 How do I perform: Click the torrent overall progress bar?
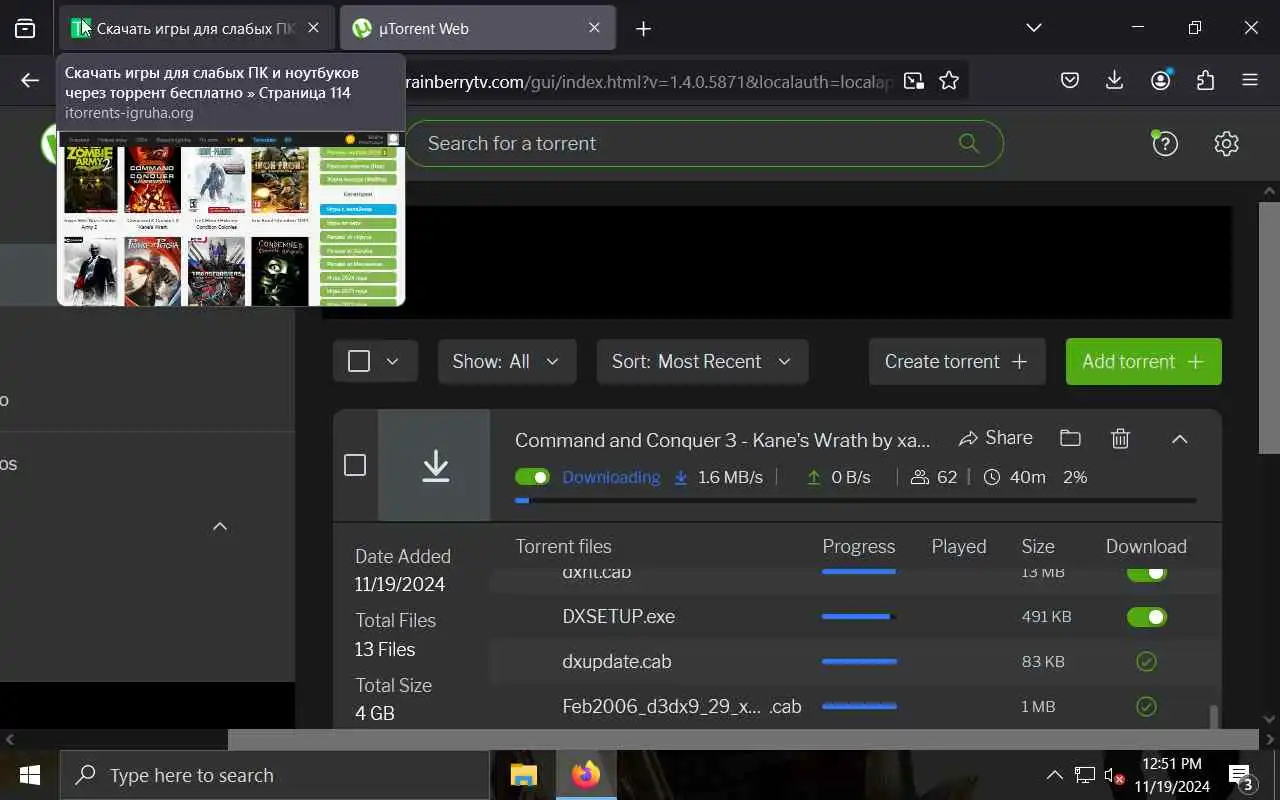point(855,500)
